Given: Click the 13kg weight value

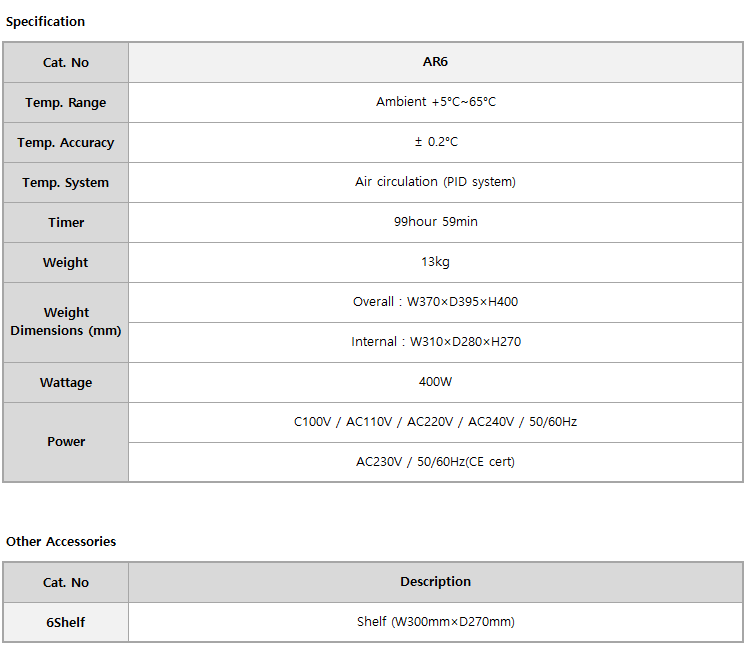Looking at the screenshot, I should click(x=435, y=262).
